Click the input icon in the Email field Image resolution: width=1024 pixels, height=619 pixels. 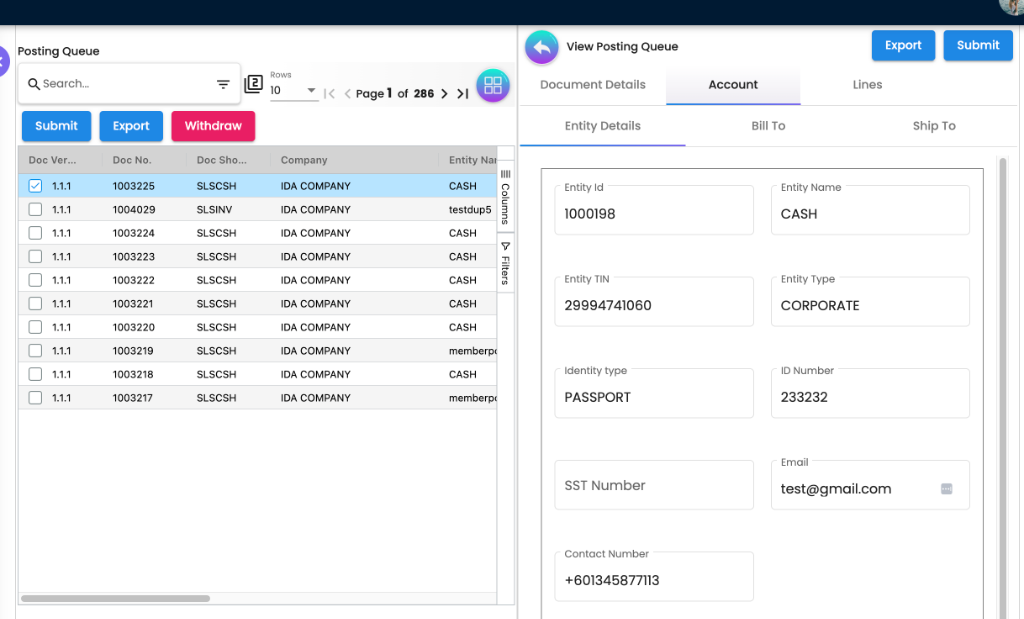click(946, 490)
